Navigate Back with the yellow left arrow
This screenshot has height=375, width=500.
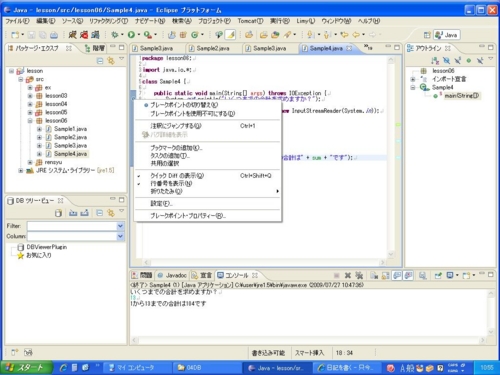[356, 35]
